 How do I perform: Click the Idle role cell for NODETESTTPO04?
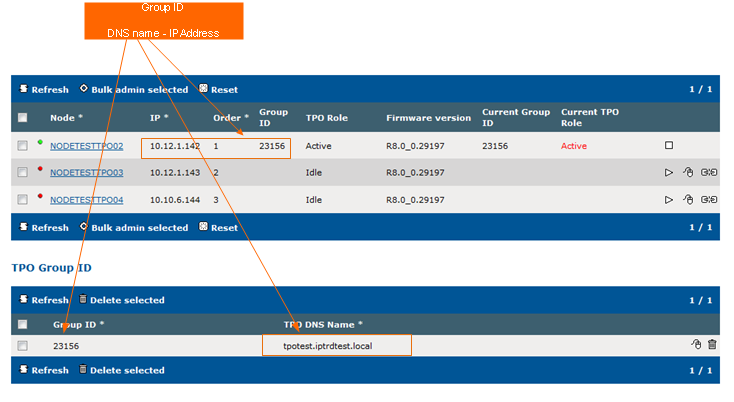(314, 200)
